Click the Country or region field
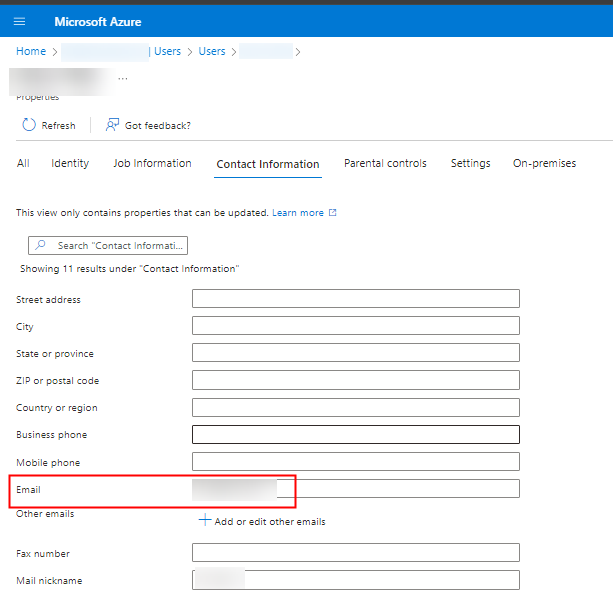Image resolution: width=613 pixels, height=612 pixels. click(x=355, y=407)
